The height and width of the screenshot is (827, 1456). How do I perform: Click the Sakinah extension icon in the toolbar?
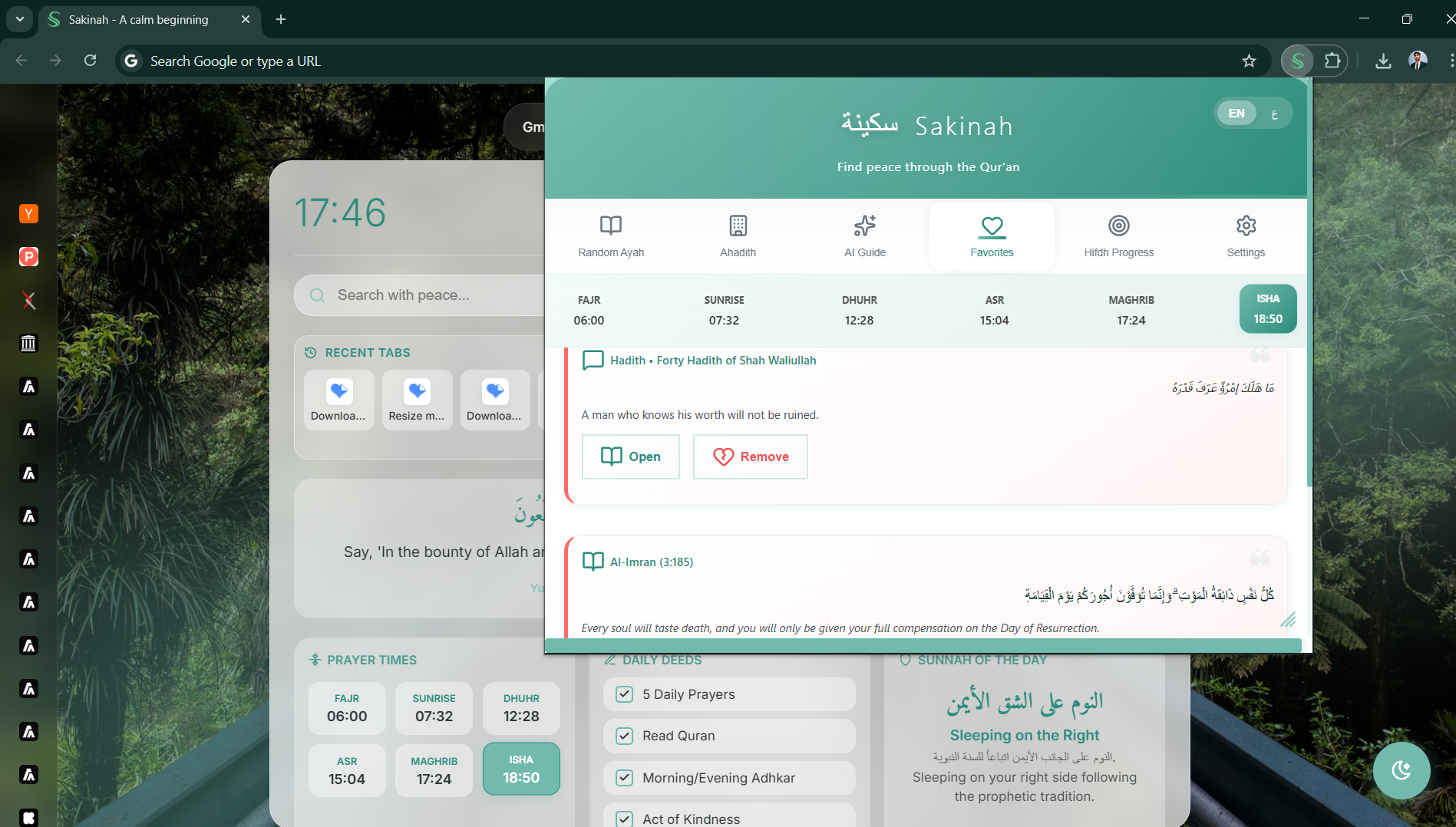[1297, 61]
